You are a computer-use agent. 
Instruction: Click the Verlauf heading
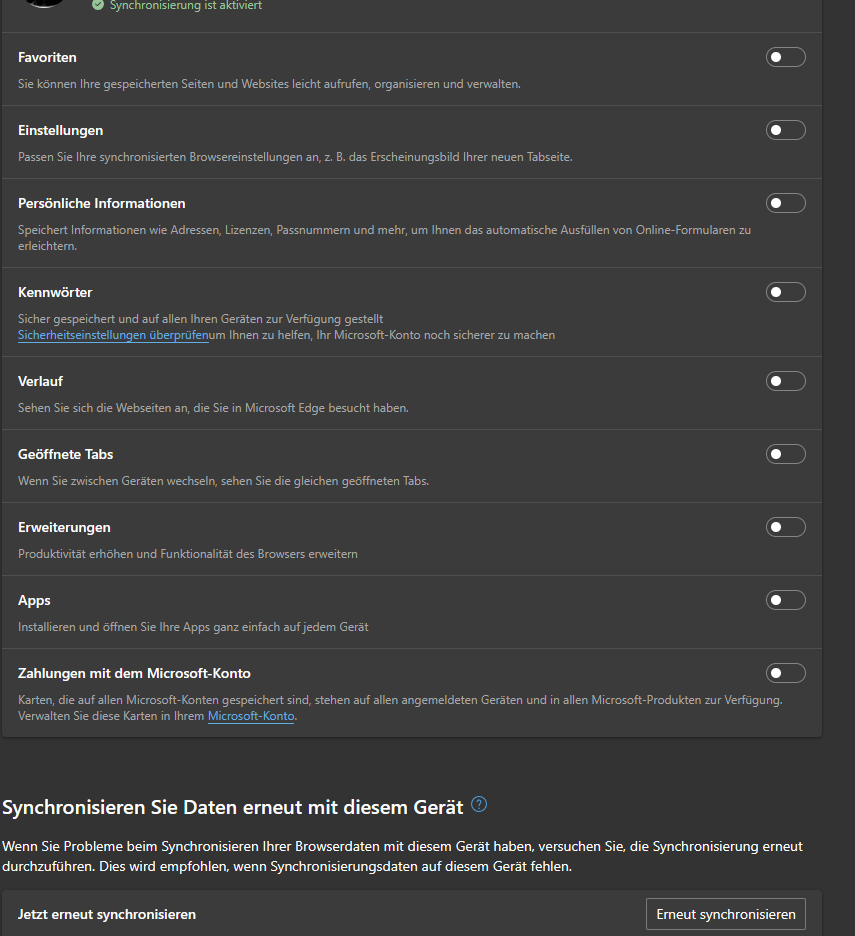tap(41, 381)
